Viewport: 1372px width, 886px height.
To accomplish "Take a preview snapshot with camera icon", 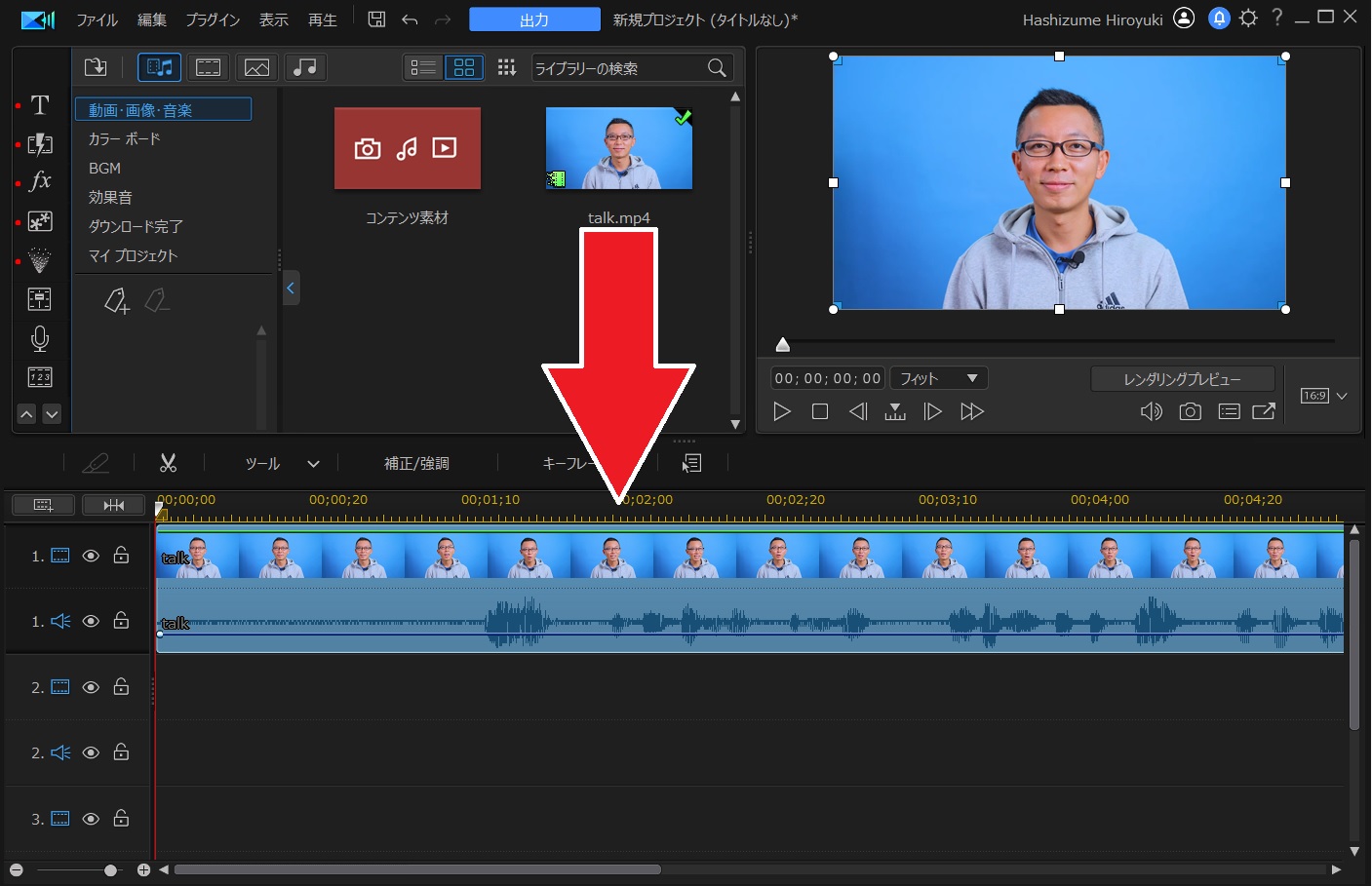I will (x=1190, y=411).
